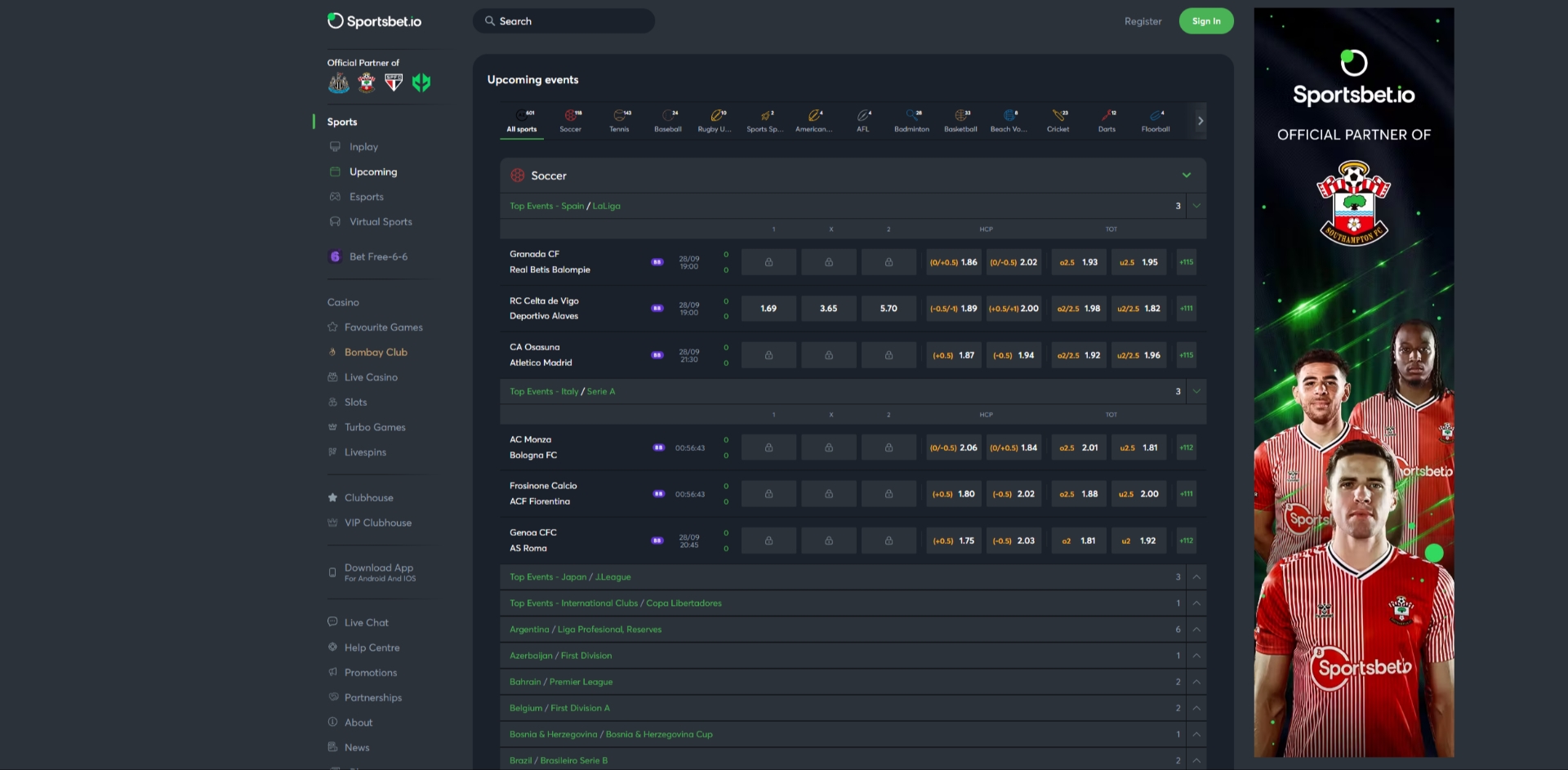The height and width of the screenshot is (770, 1568).
Task: Click the Southampton partner crest in sidebar
Action: point(367,82)
